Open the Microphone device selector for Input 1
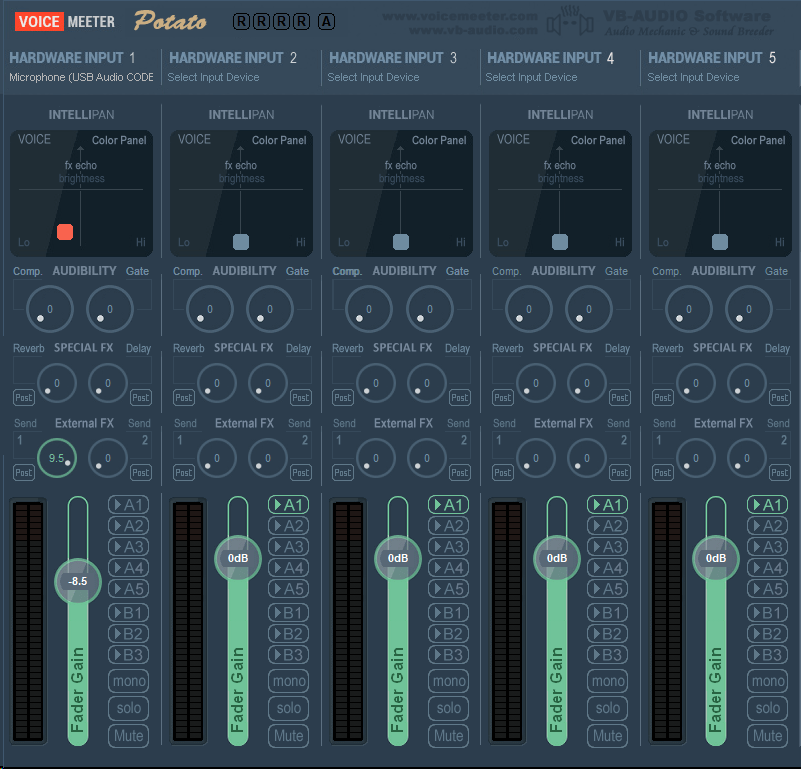 coord(81,77)
